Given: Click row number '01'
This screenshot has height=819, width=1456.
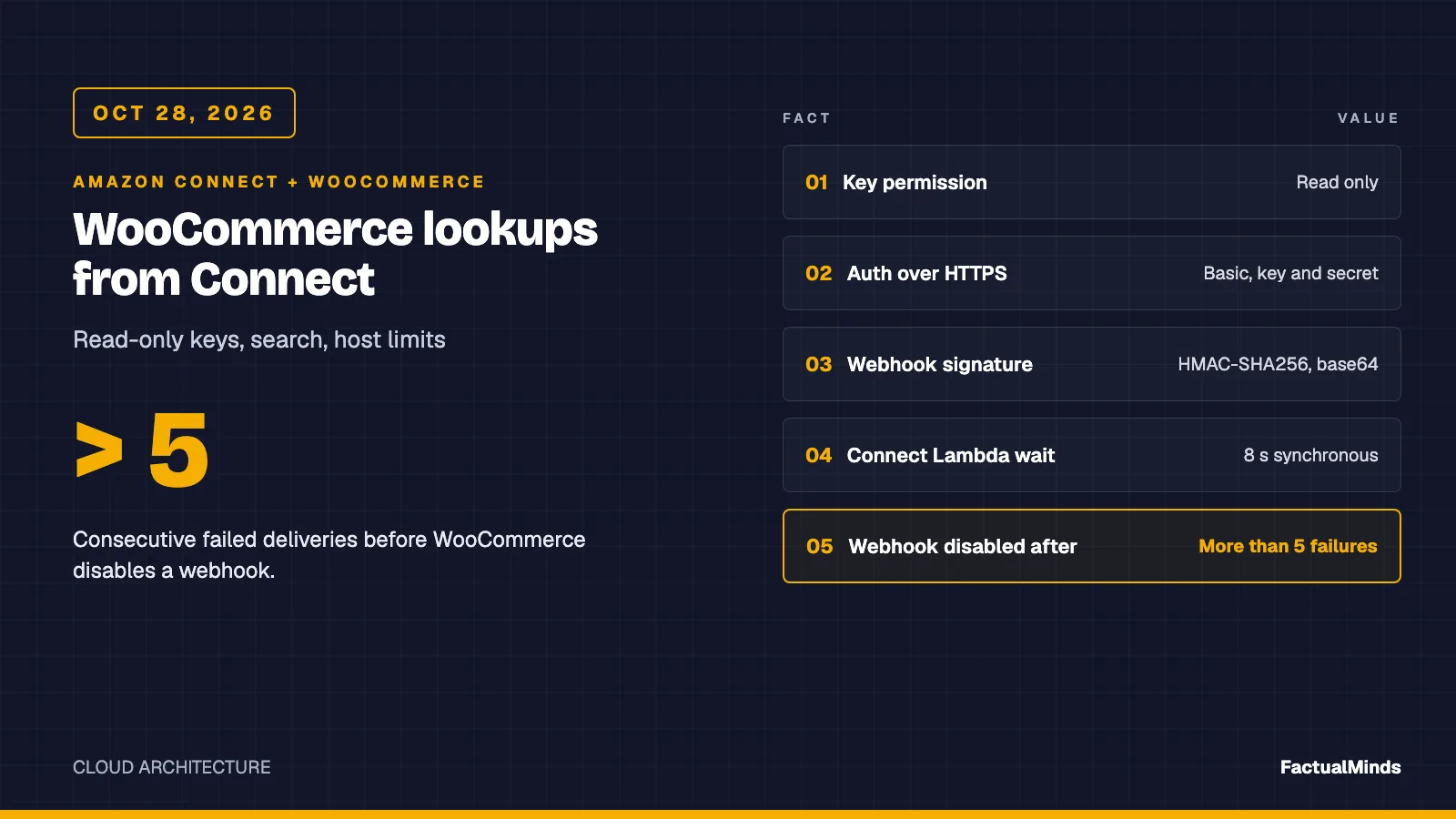Looking at the screenshot, I should (816, 182).
